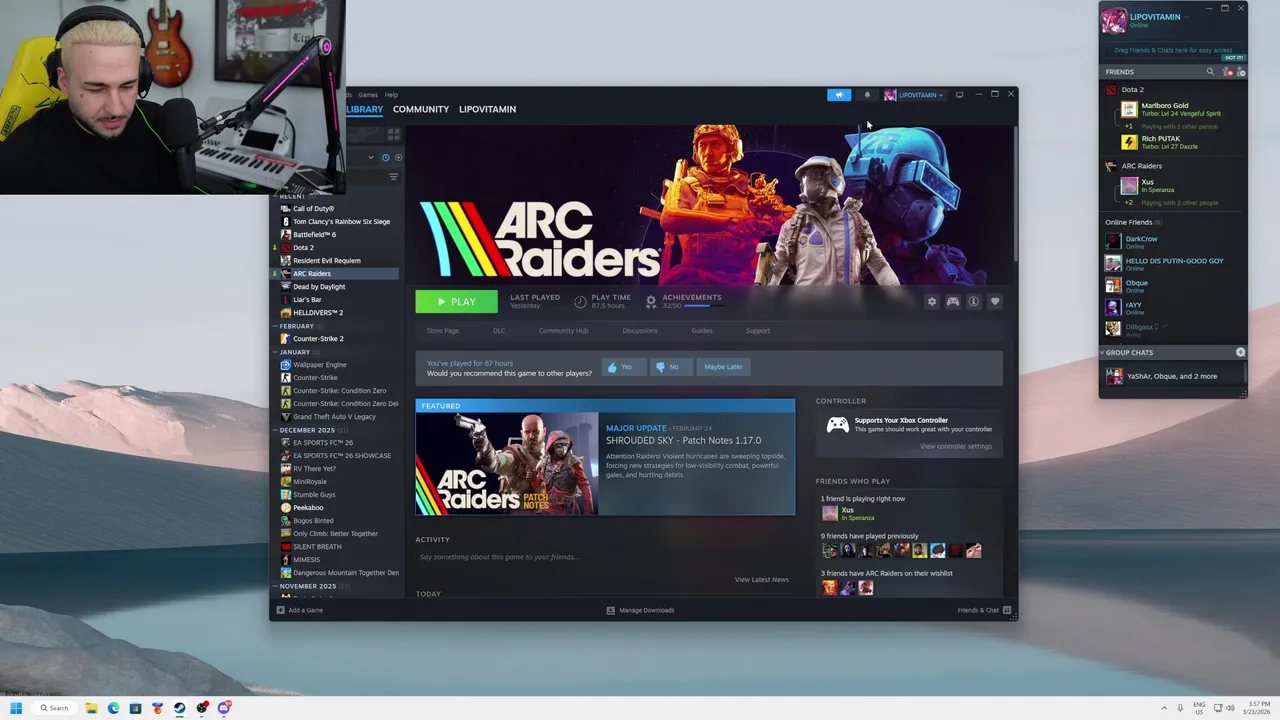Viewport: 1280px width, 720px height.
Task: Open the COMMUNITY tab
Action: click(421, 109)
